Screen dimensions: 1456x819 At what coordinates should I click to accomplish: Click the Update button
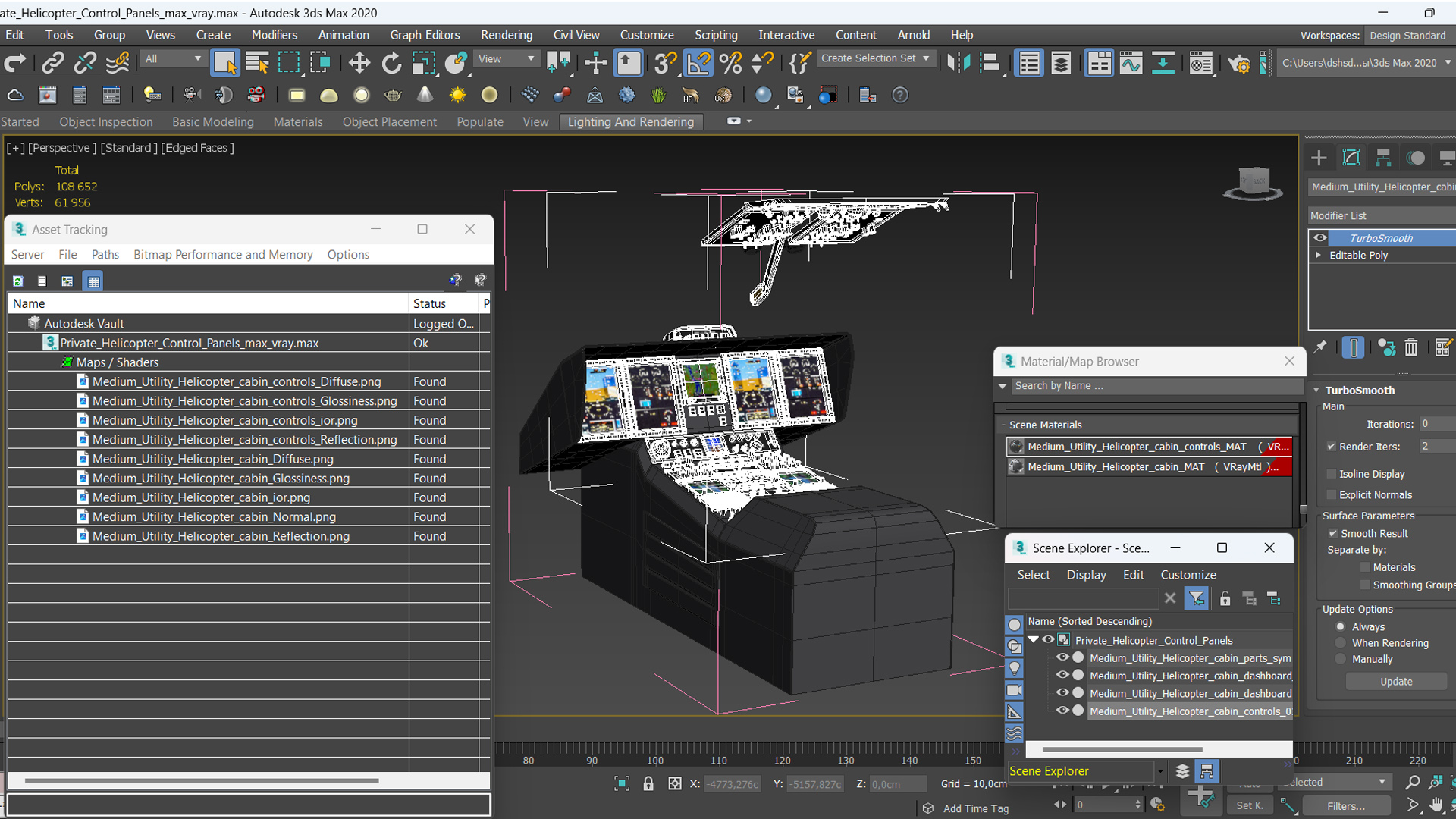pos(1396,682)
